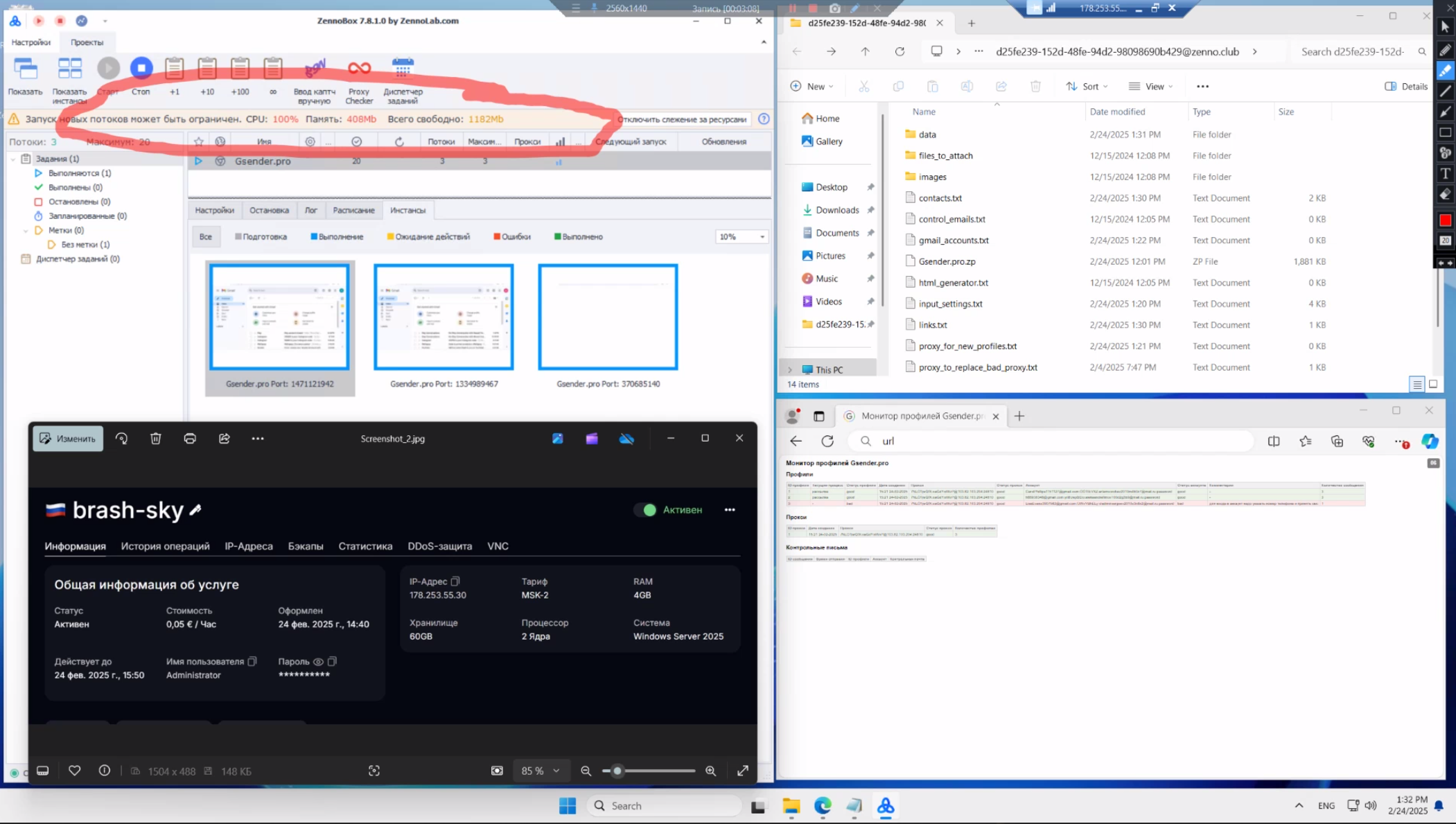Switch to the Остановка tab
The image size is (1456, 824).
click(269, 210)
